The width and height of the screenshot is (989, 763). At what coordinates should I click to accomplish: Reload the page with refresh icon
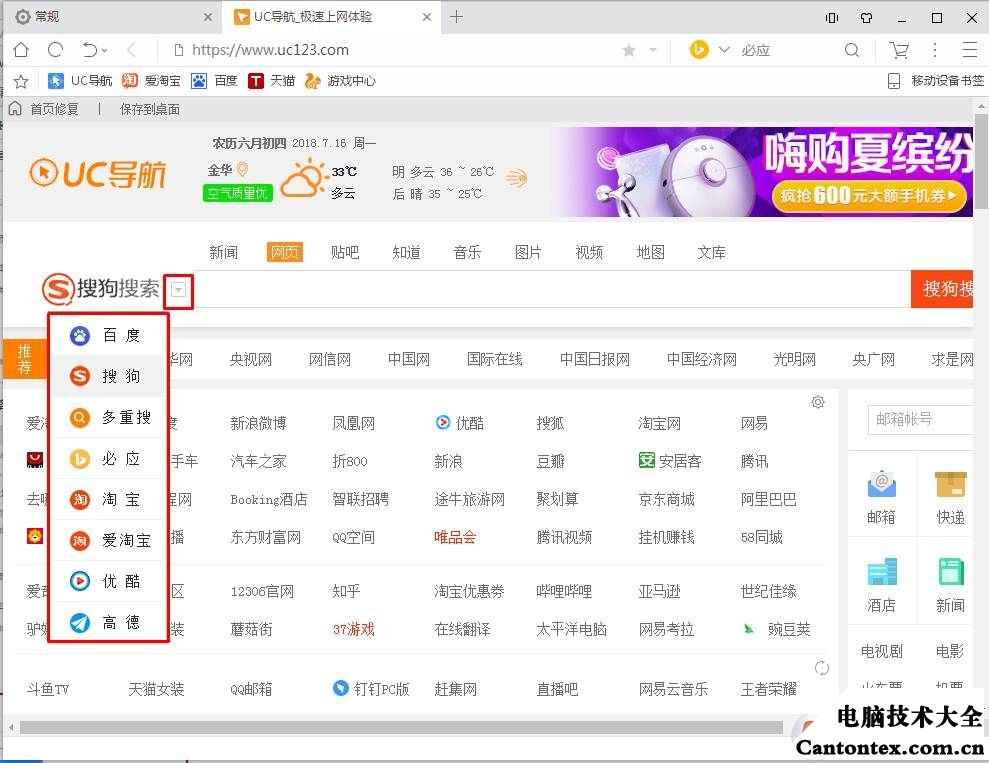[56, 50]
